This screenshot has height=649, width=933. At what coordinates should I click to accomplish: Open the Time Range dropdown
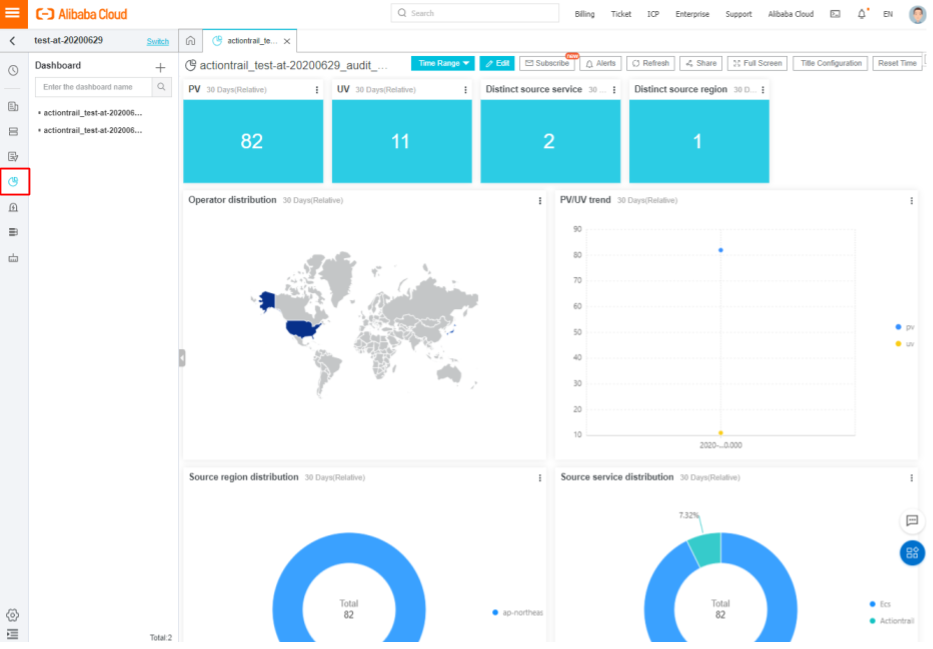(443, 63)
